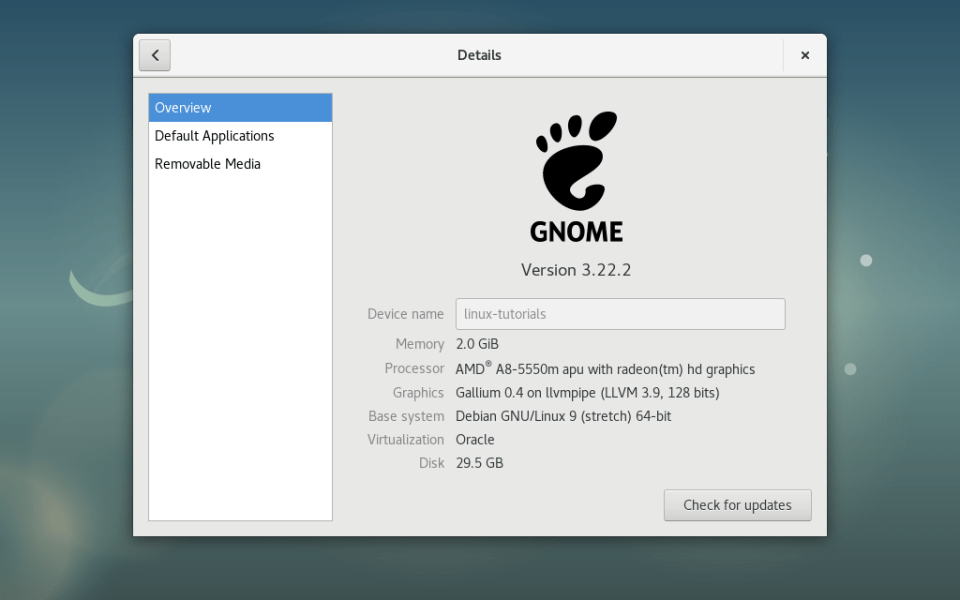Click the Version 3.22.2 label
Image resolution: width=960 pixels, height=600 pixels.
click(x=576, y=269)
